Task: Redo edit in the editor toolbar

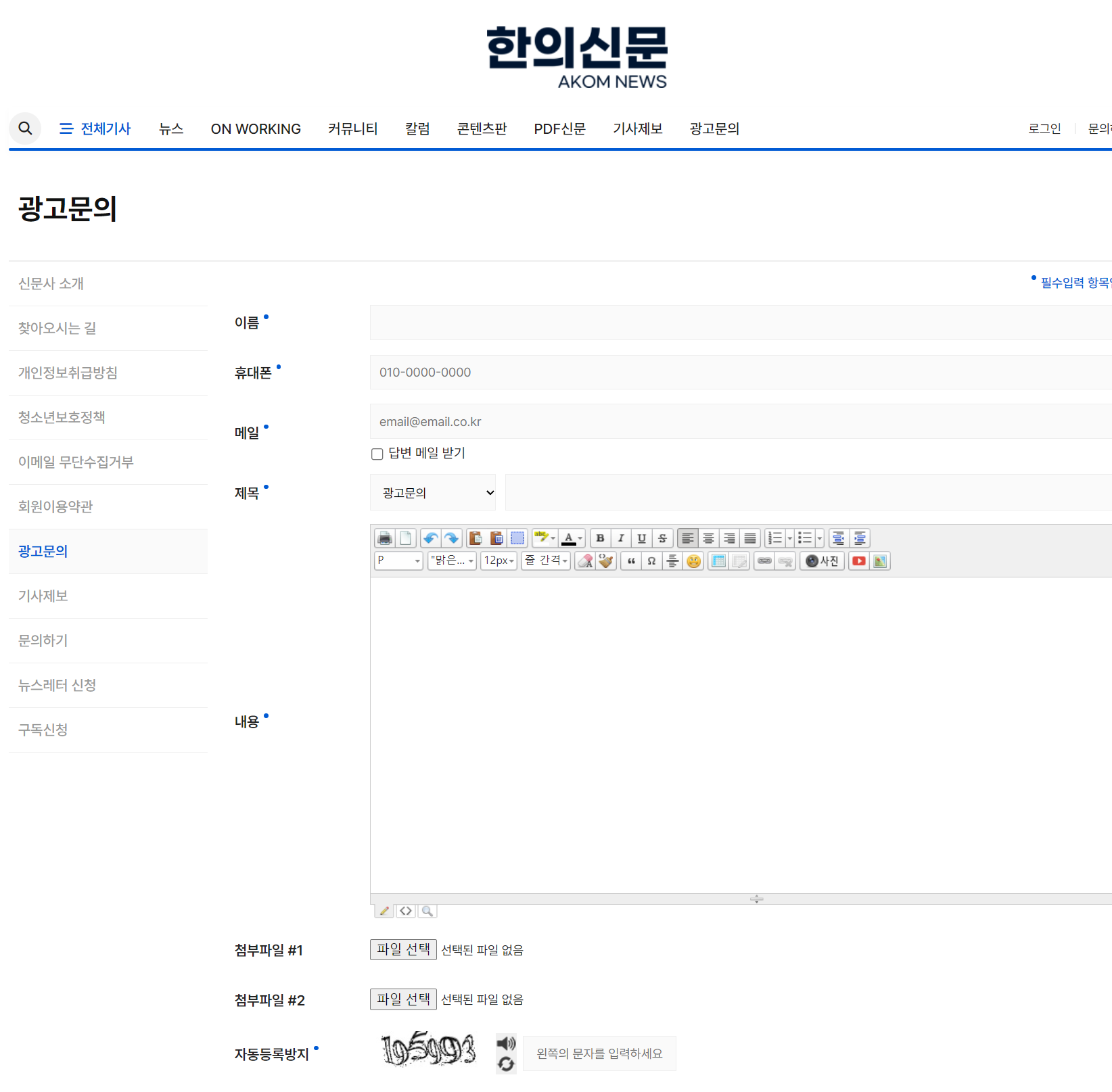Action: pos(451,538)
